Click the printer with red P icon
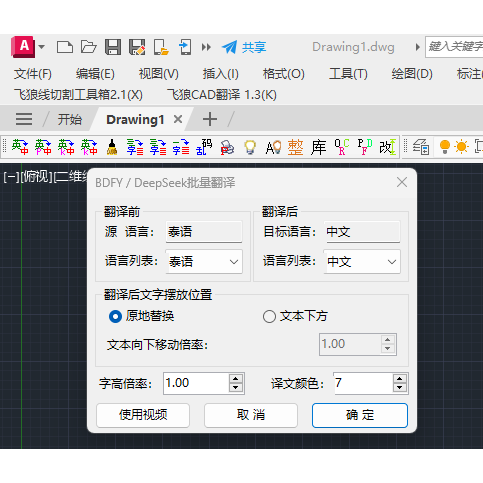 [227, 147]
